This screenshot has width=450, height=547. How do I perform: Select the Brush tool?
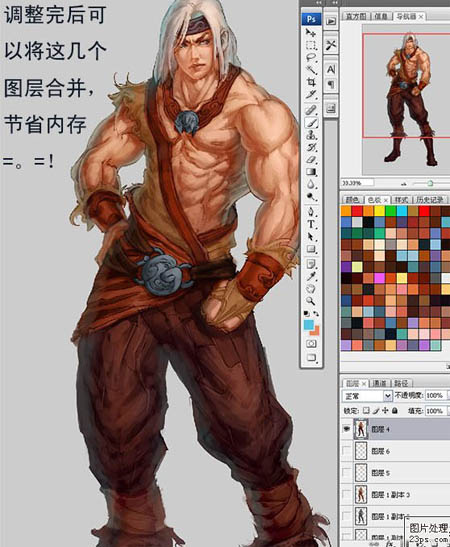pos(311,122)
